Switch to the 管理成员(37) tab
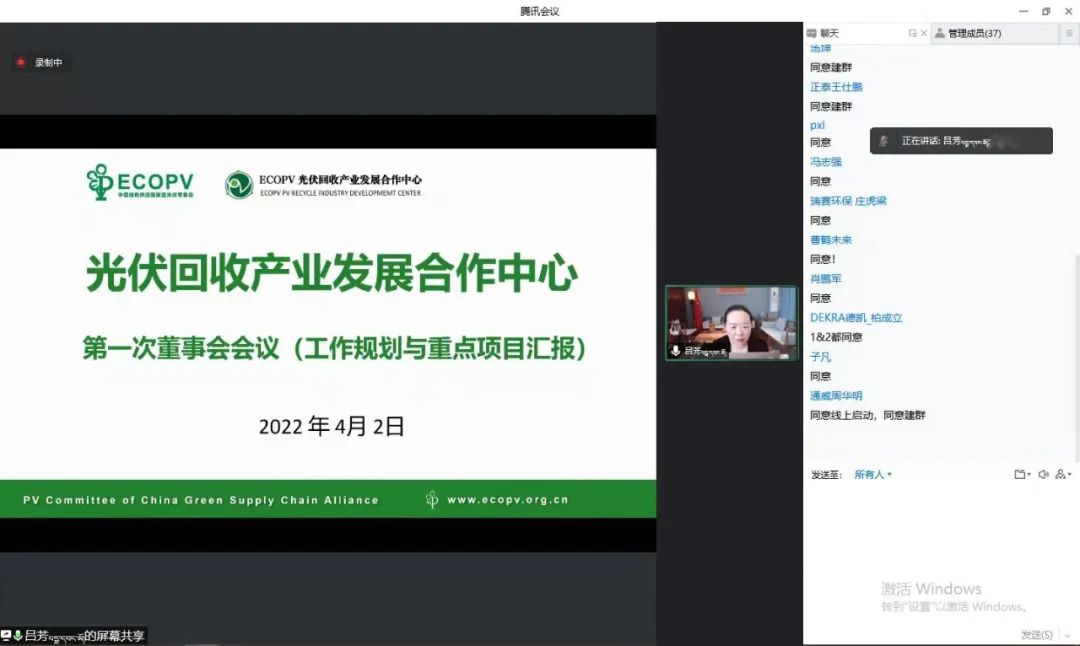The image size is (1080, 646). click(x=973, y=33)
